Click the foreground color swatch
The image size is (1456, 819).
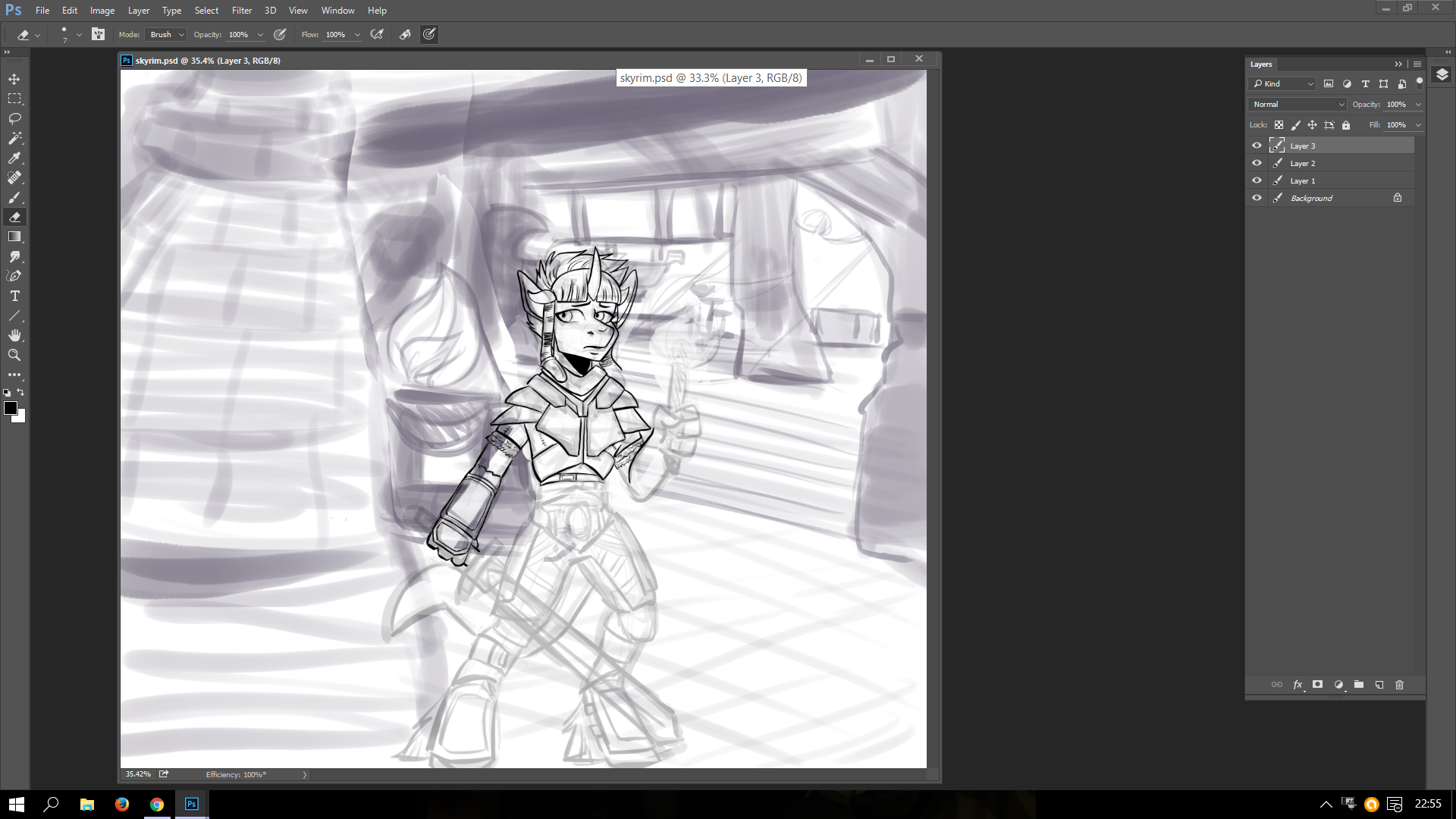coord(11,409)
